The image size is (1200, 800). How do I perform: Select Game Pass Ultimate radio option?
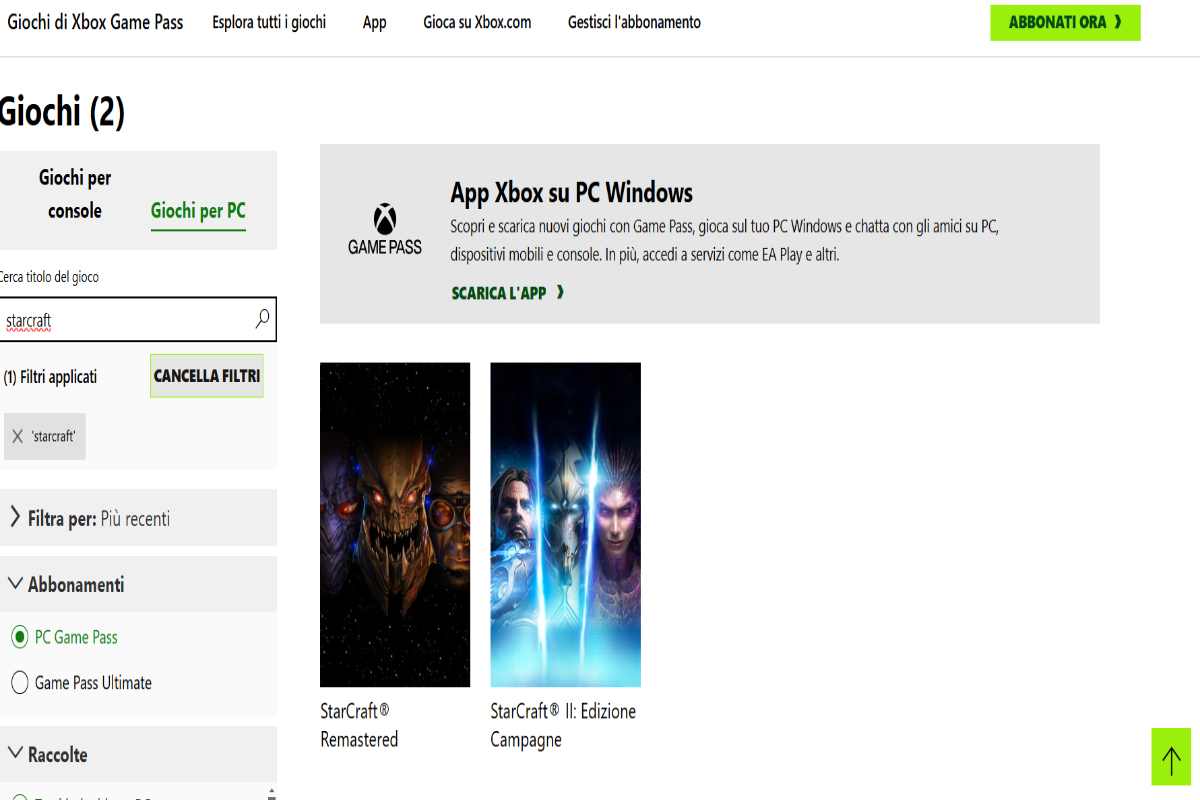[x=19, y=683]
